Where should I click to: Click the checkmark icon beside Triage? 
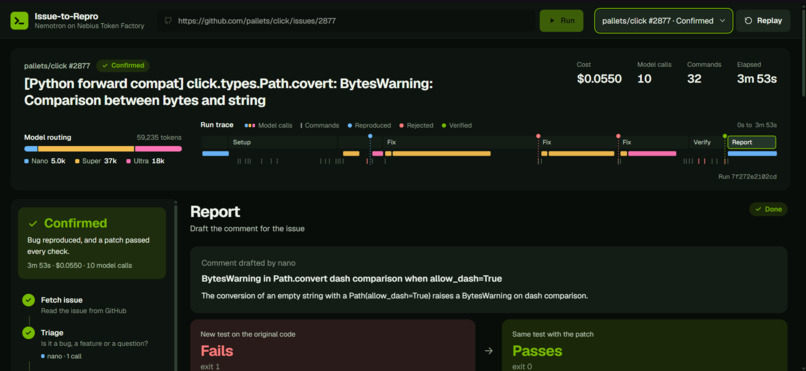(x=28, y=333)
